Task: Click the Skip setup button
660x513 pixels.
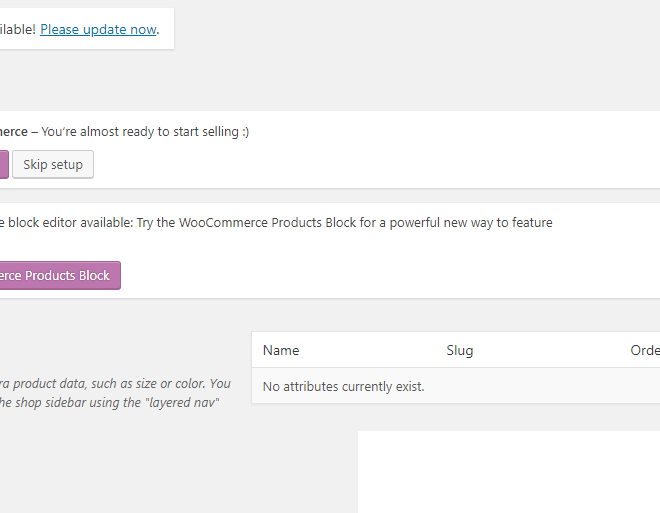Action: tap(53, 165)
